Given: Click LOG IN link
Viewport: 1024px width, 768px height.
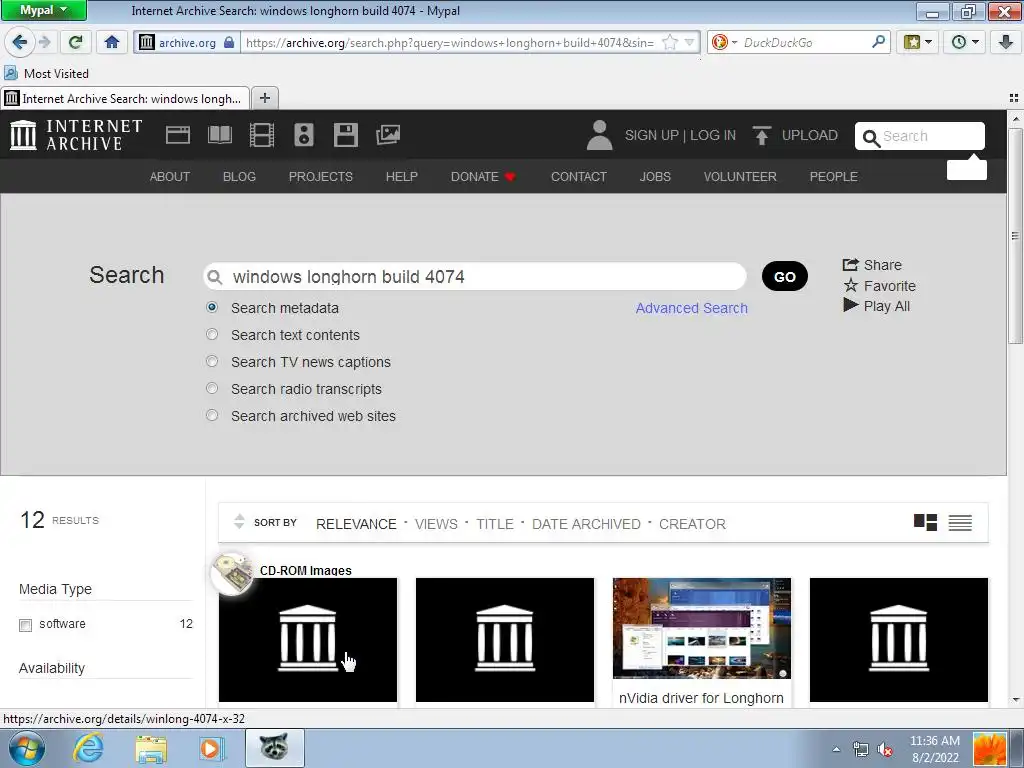Looking at the screenshot, I should 713,135.
